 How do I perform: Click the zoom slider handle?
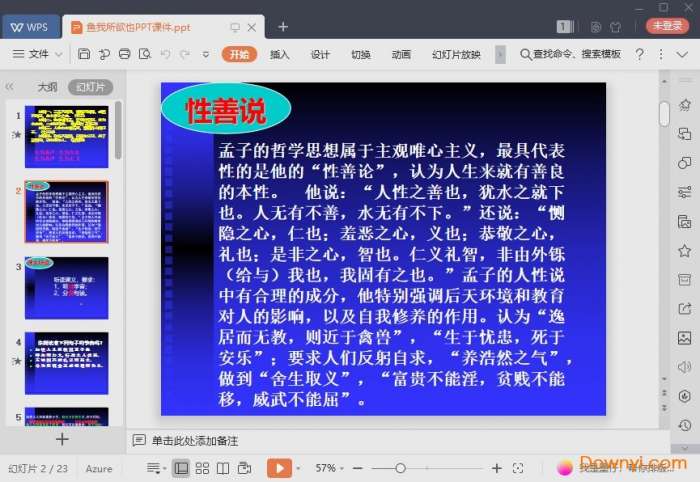pos(400,468)
